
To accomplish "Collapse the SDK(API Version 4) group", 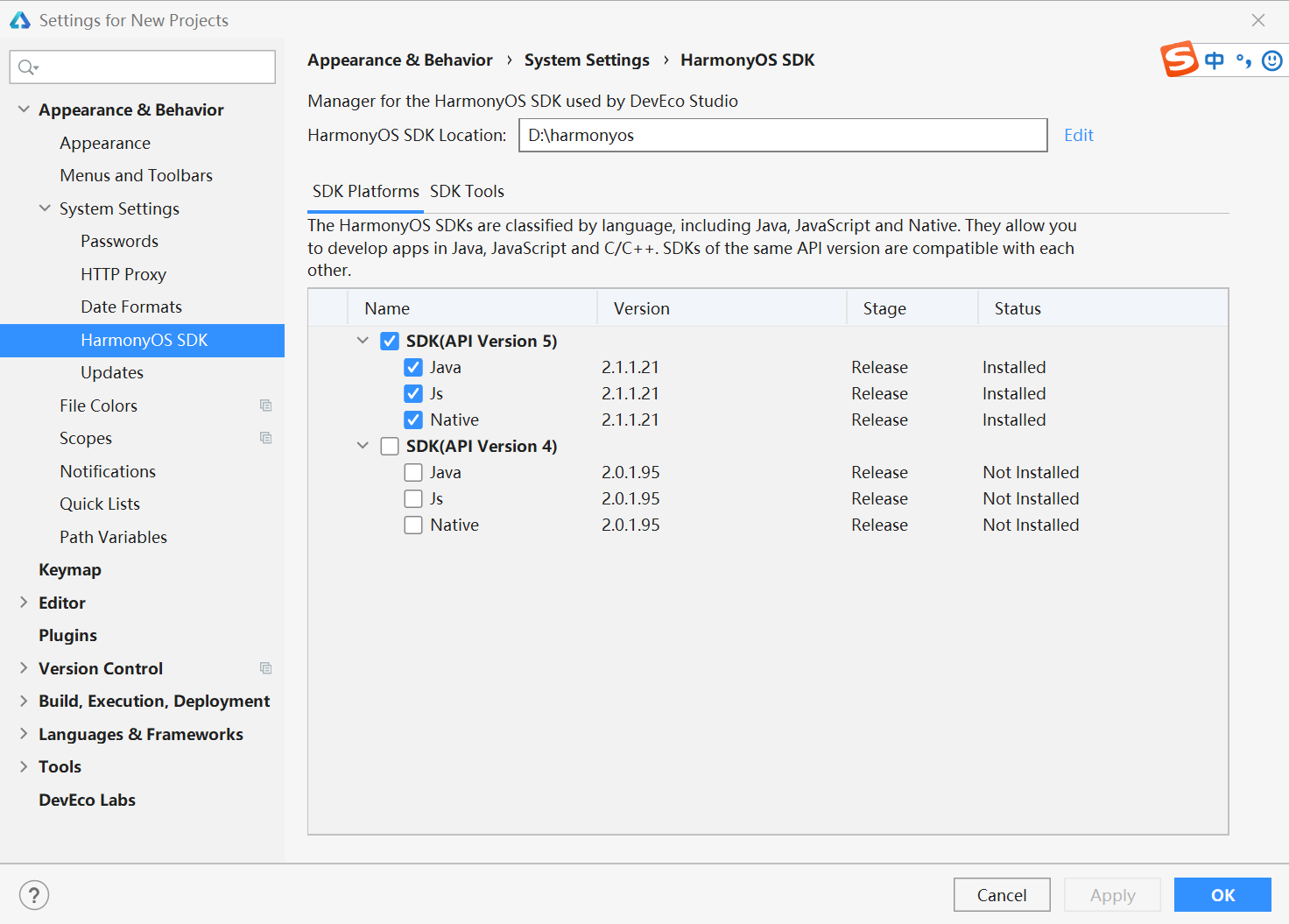I will [363, 446].
